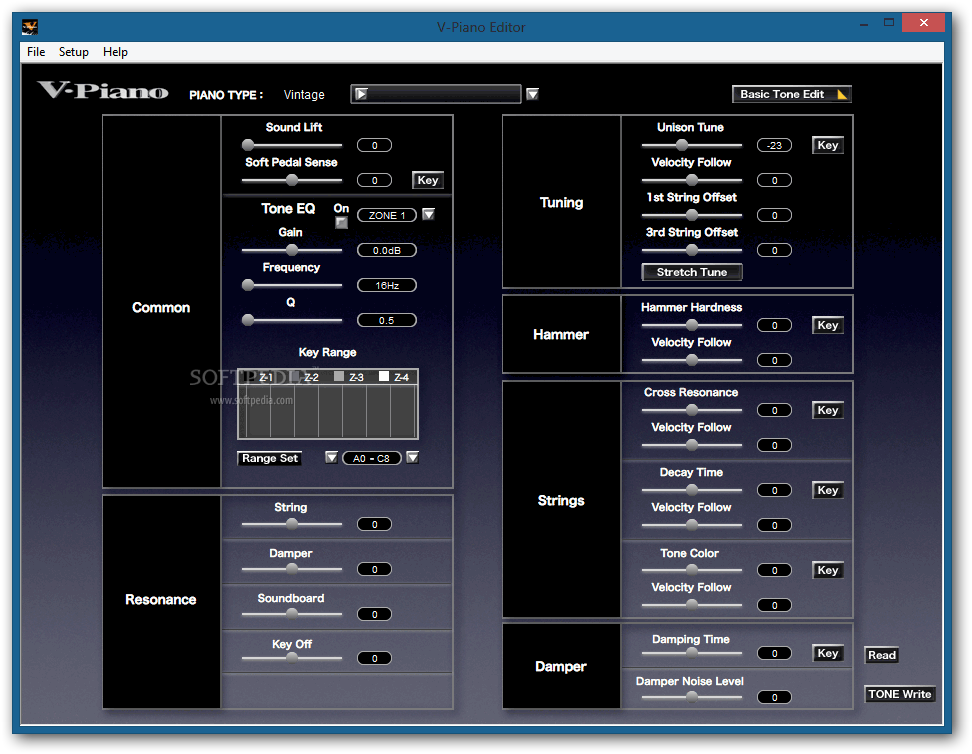Click the Key button for Unison Tune
This screenshot has height=754, width=972.
828,145
